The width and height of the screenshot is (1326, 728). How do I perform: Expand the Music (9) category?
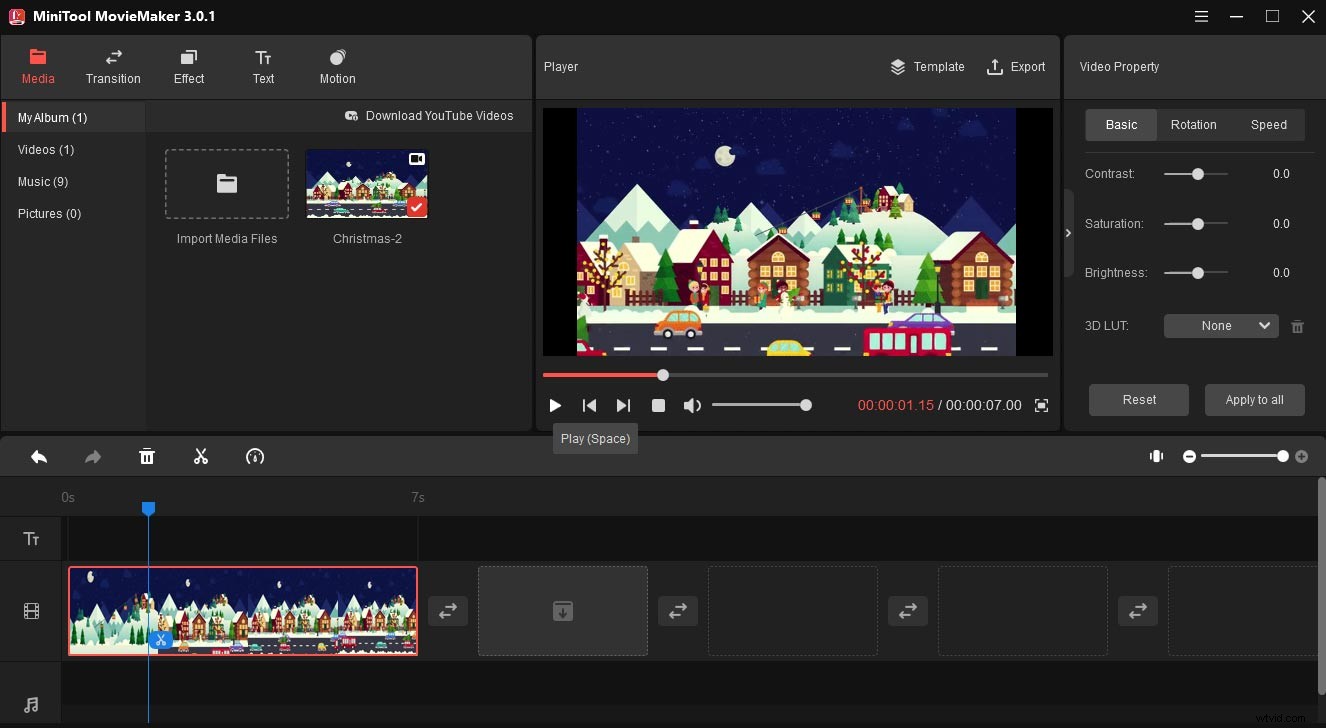point(43,182)
